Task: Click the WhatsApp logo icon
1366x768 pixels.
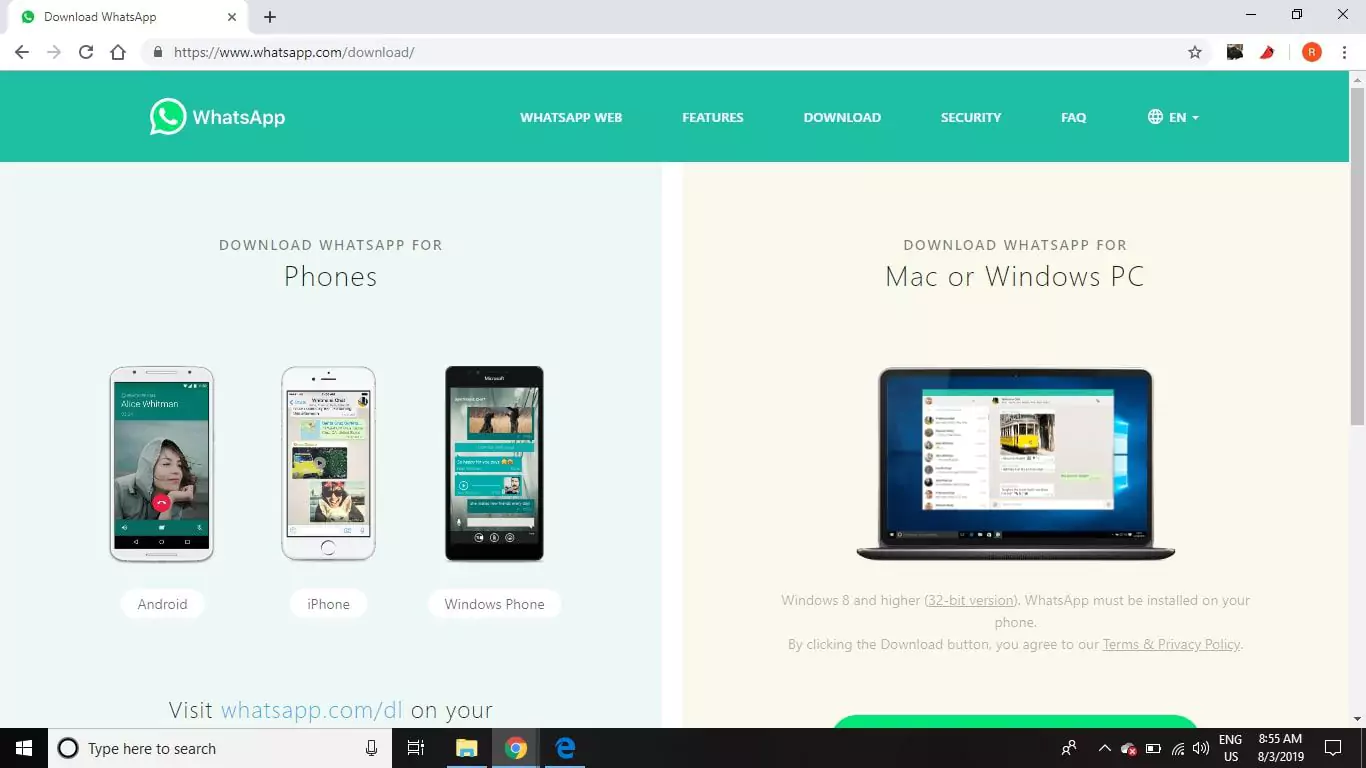Action: point(166,116)
